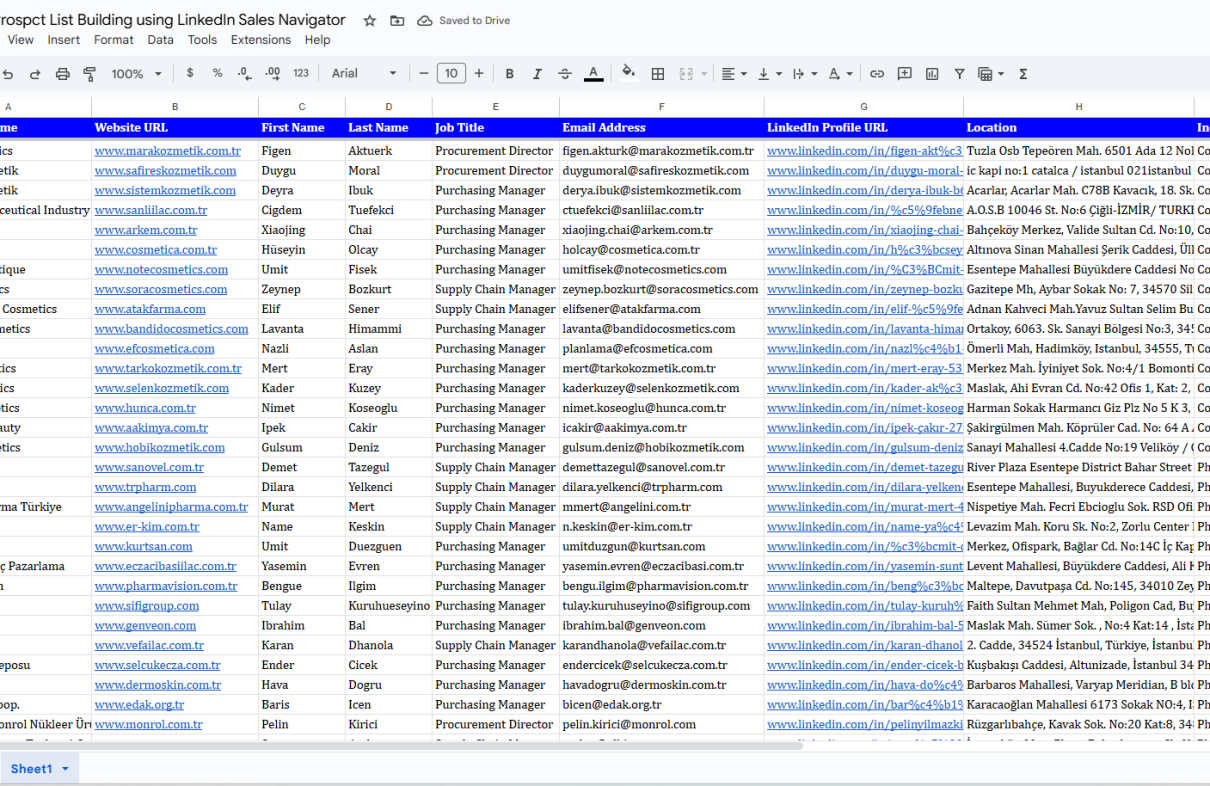This screenshot has width=1210, height=786.
Task: Activate the Paint format roller tool
Action: (x=90, y=74)
